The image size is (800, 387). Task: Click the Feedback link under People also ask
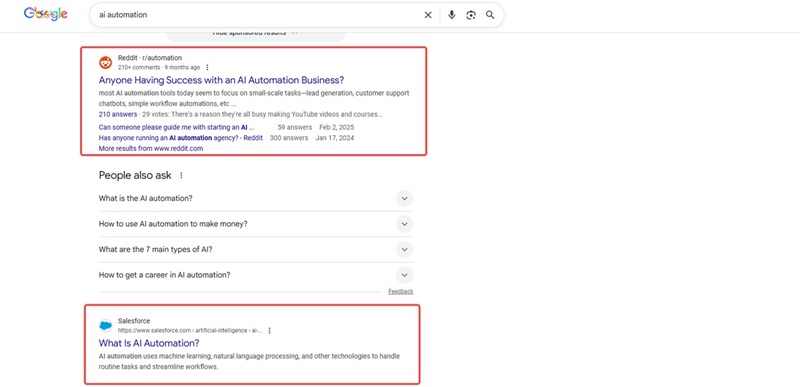point(401,292)
